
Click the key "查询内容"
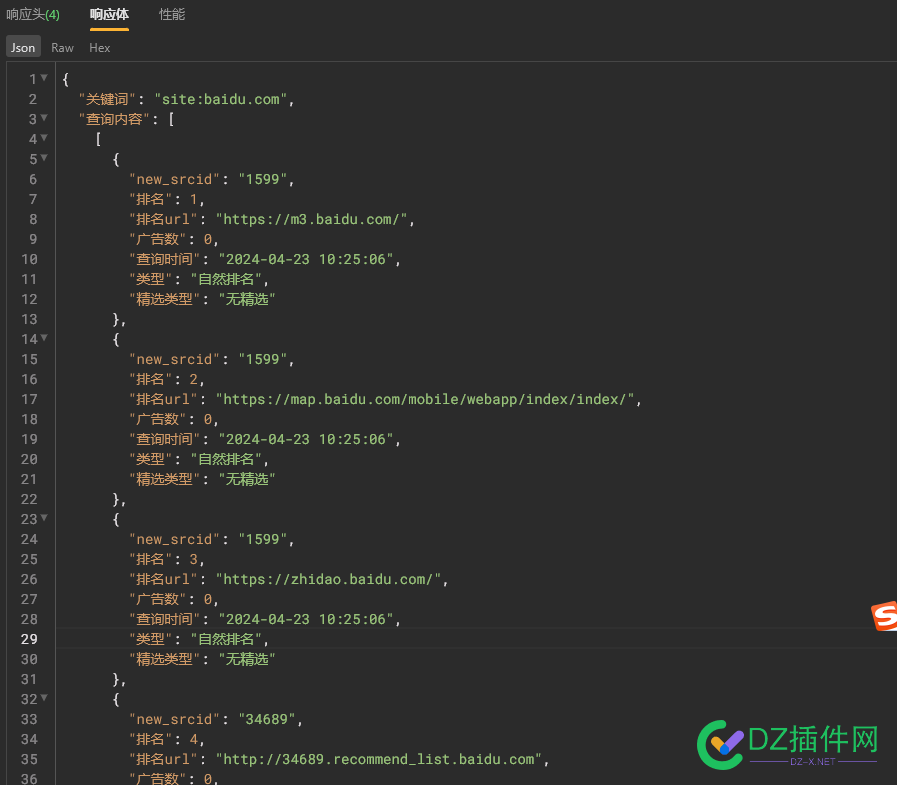114,119
